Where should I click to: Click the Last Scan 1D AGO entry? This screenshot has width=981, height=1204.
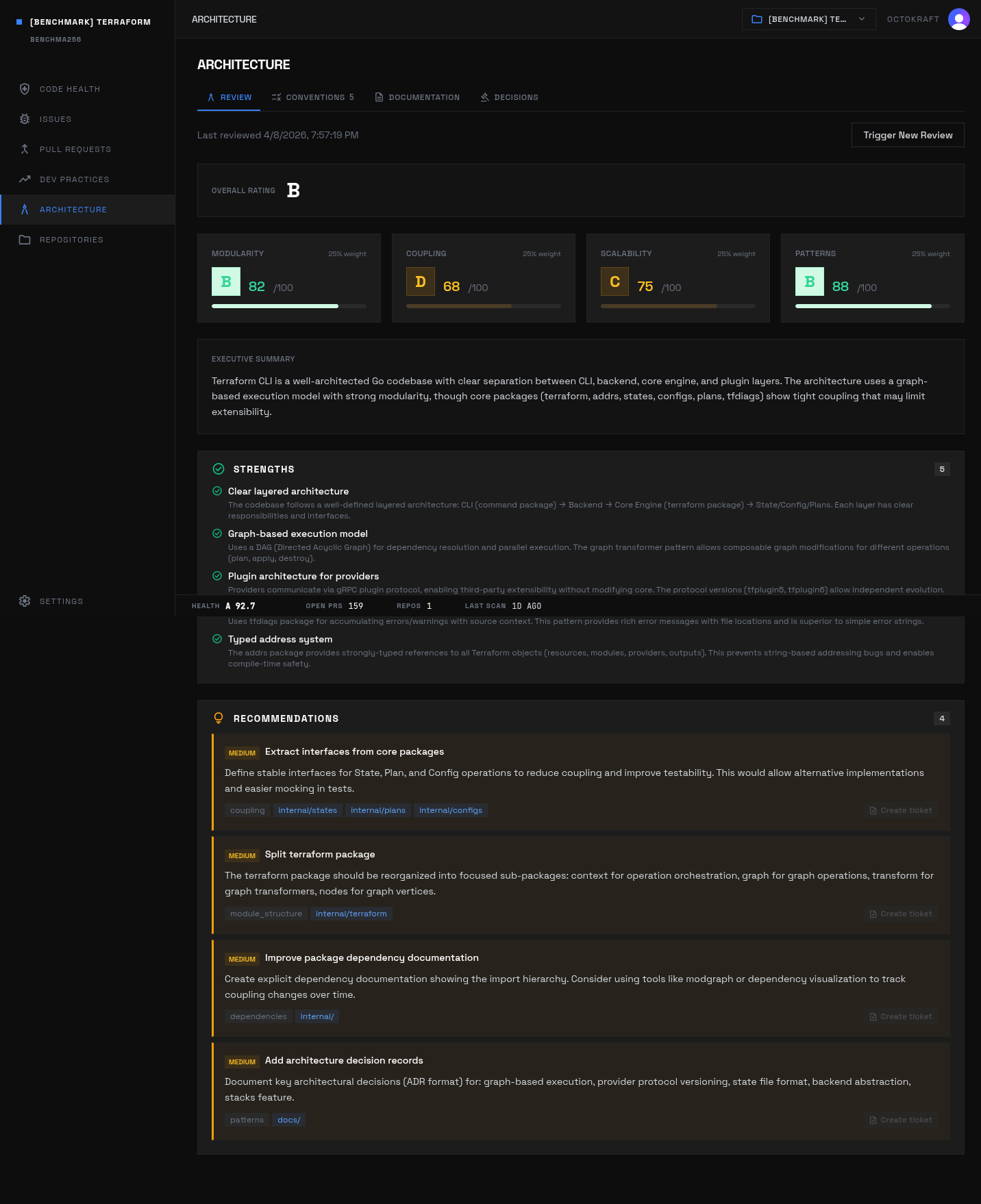(503, 606)
